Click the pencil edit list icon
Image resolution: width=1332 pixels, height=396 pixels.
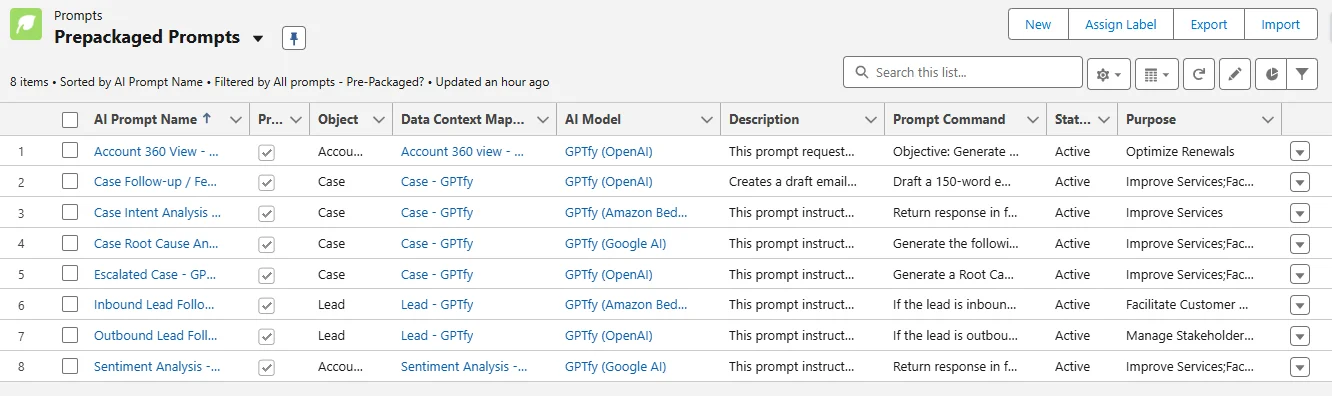point(1235,74)
